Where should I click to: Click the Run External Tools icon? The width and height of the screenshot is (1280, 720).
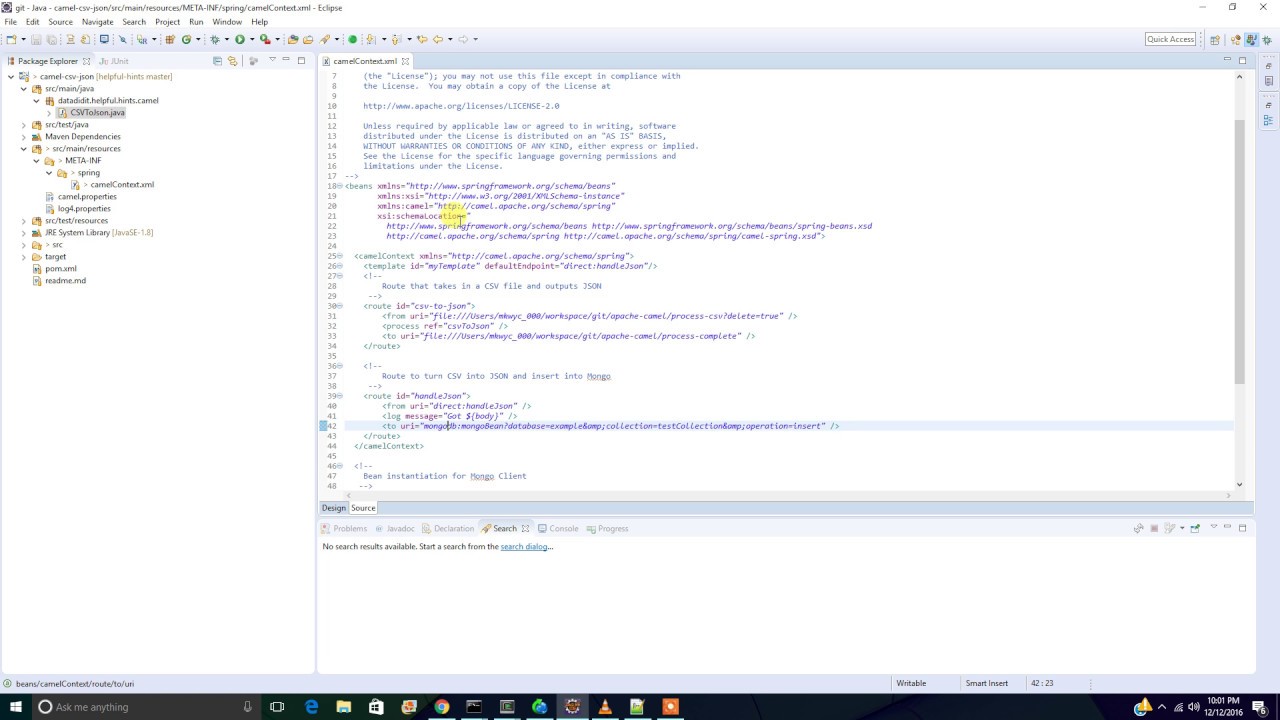265,39
